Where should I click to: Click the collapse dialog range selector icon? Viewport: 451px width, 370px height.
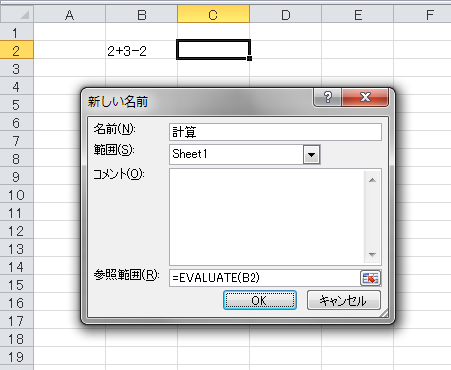(x=370, y=278)
